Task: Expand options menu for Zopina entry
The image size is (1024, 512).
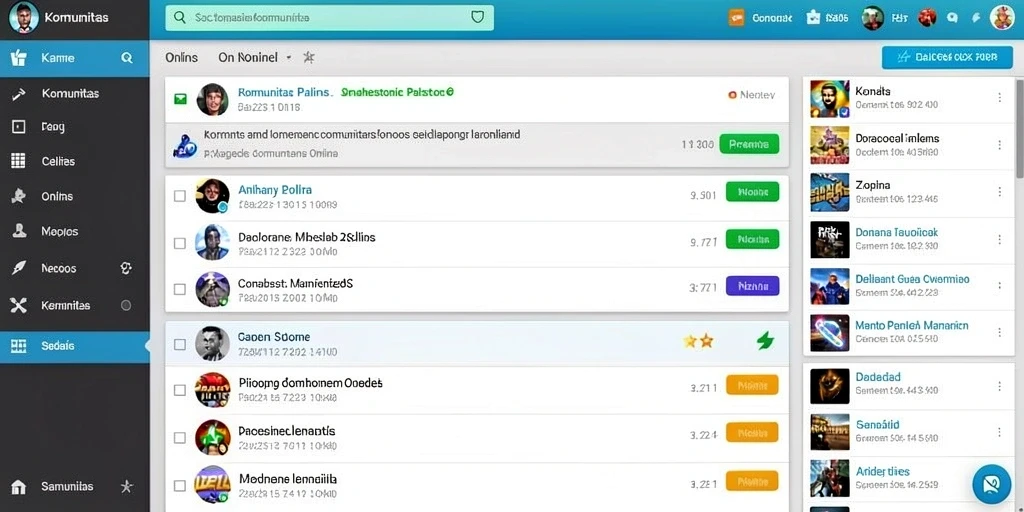Action: (x=999, y=191)
